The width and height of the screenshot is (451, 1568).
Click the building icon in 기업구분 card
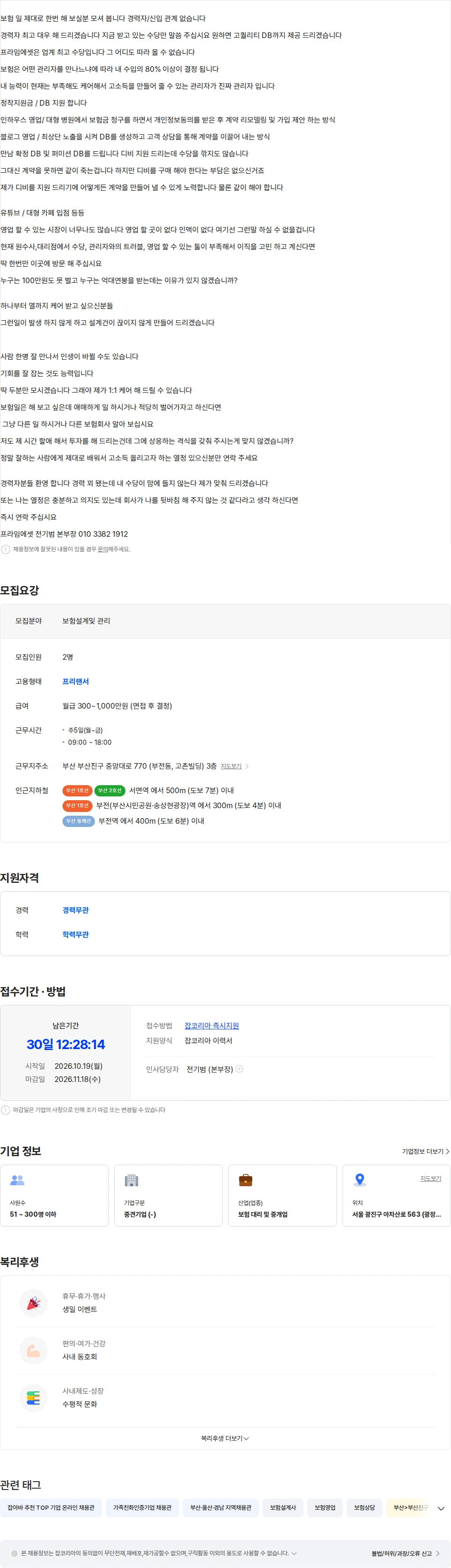tap(132, 1180)
